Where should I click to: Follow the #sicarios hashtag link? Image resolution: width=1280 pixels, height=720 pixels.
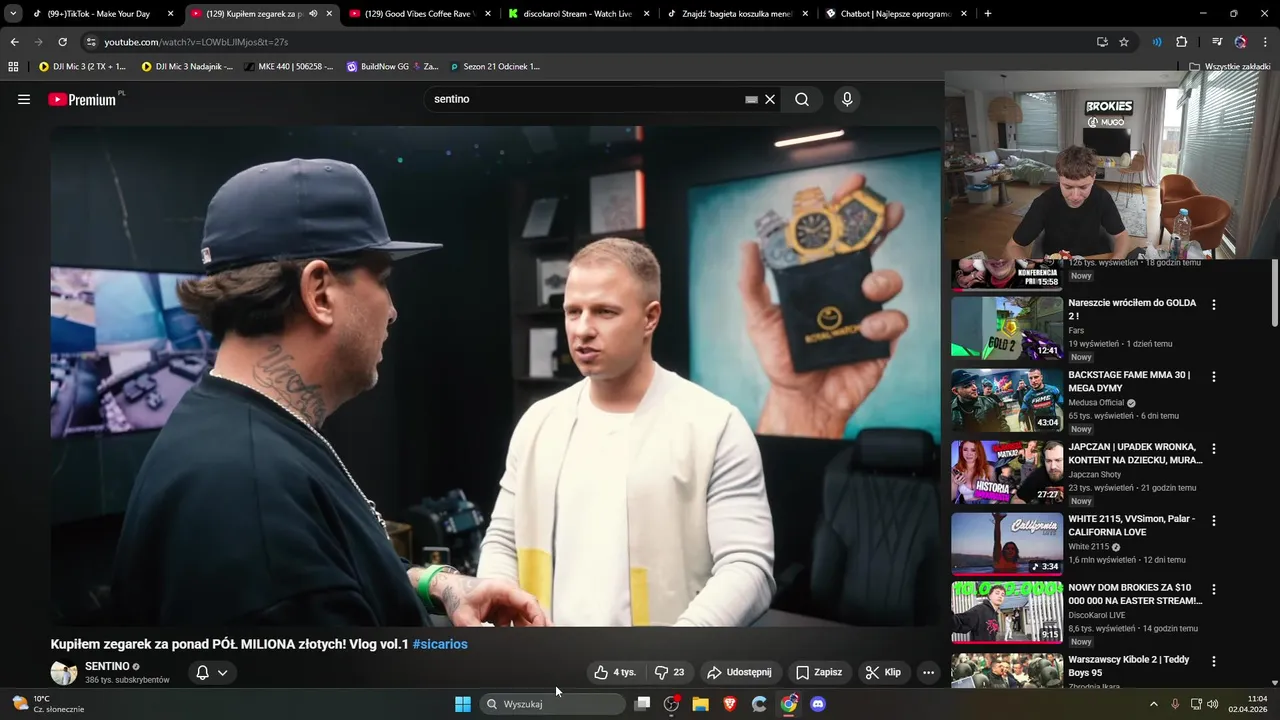[440, 644]
